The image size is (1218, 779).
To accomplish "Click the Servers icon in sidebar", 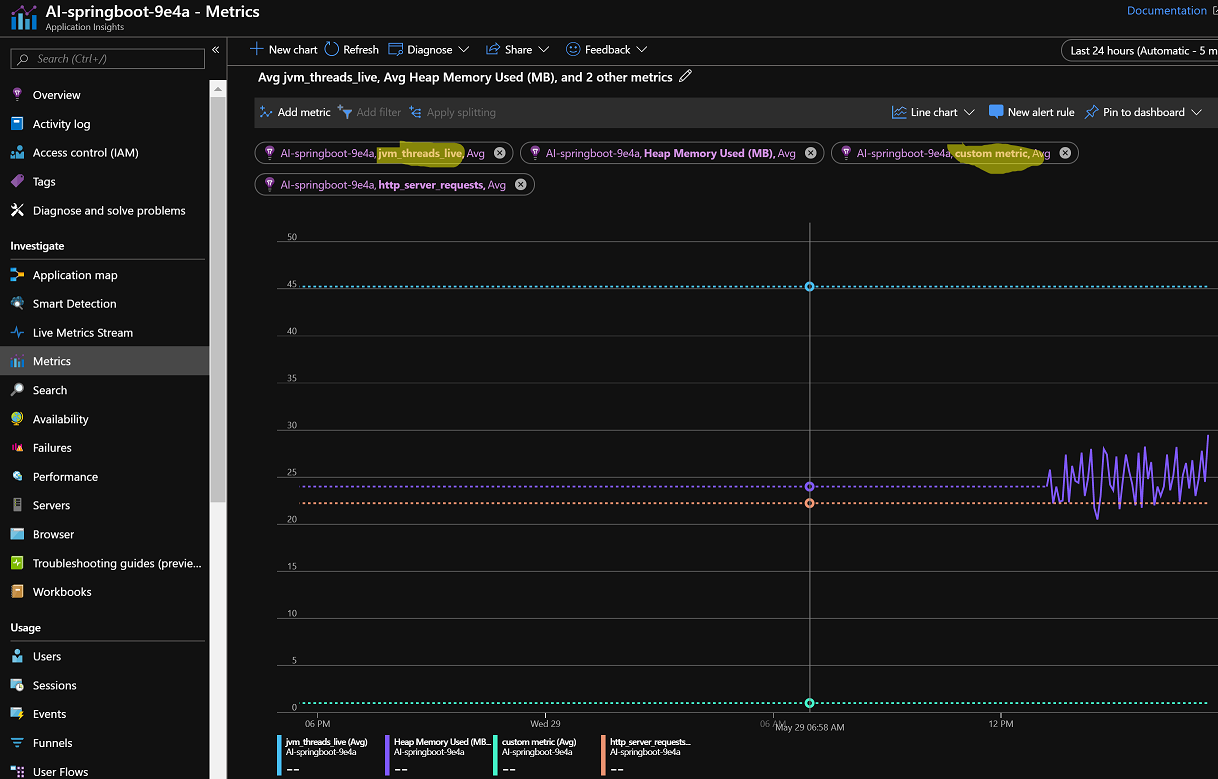I will click(x=16, y=505).
